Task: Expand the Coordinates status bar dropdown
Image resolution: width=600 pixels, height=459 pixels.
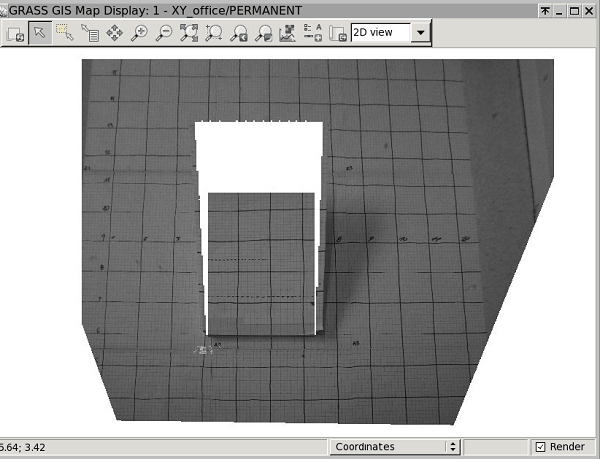Action: (453, 447)
